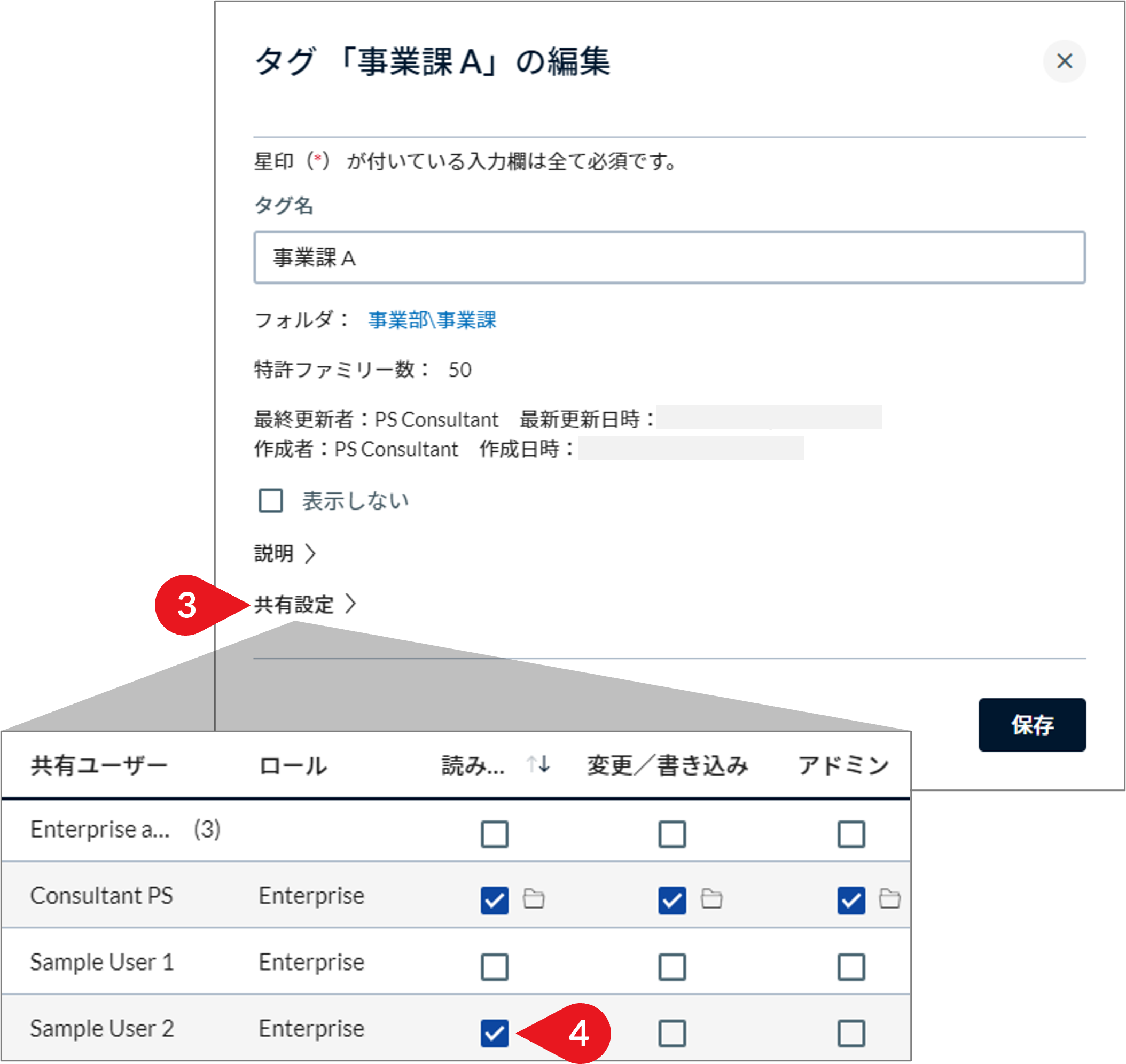Uncheck Sample User 2 read permission
This screenshot has width=1126, height=1064.
(494, 1033)
